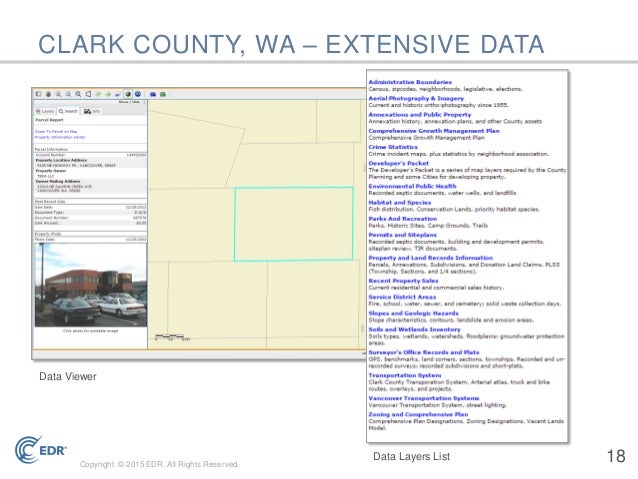
Task: Open Service District Areas link
Action: [x=402, y=297]
